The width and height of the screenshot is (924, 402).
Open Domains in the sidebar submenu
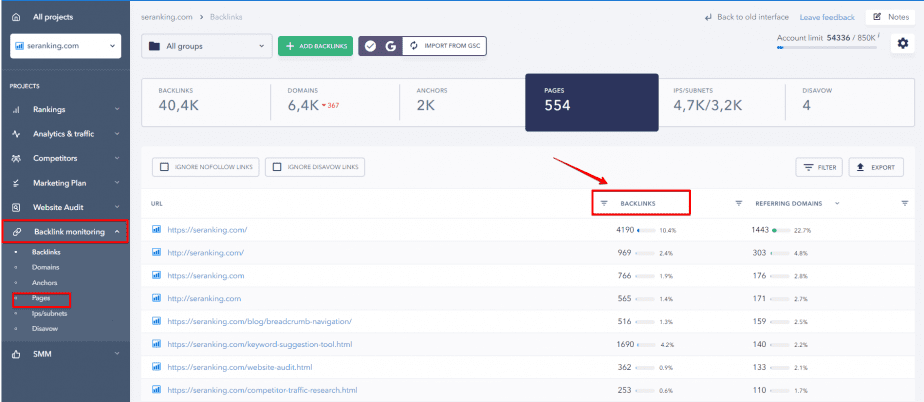click(x=45, y=268)
